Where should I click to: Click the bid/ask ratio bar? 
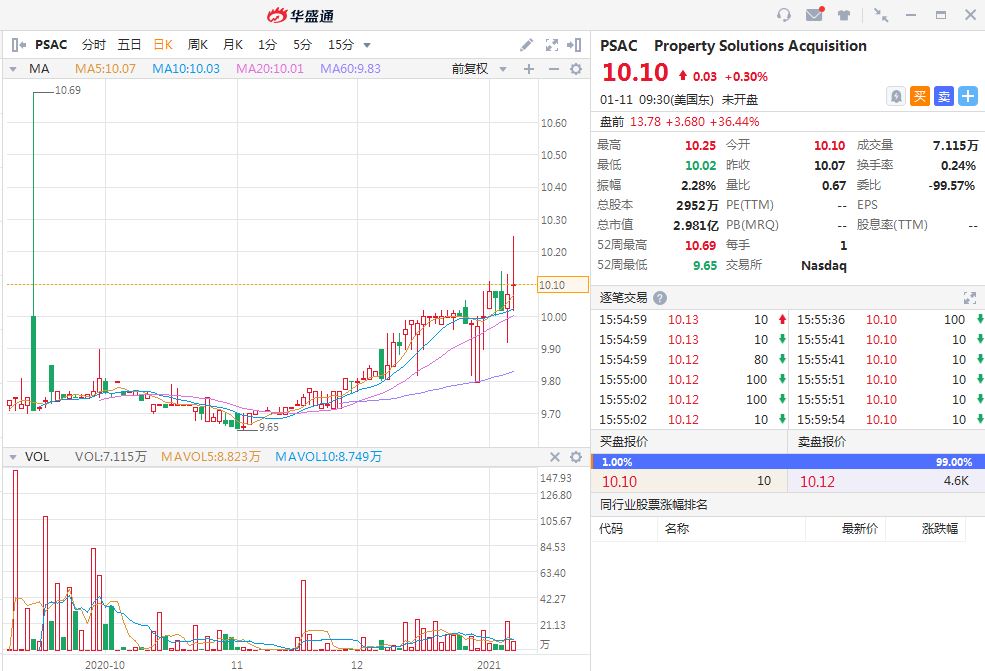point(787,462)
